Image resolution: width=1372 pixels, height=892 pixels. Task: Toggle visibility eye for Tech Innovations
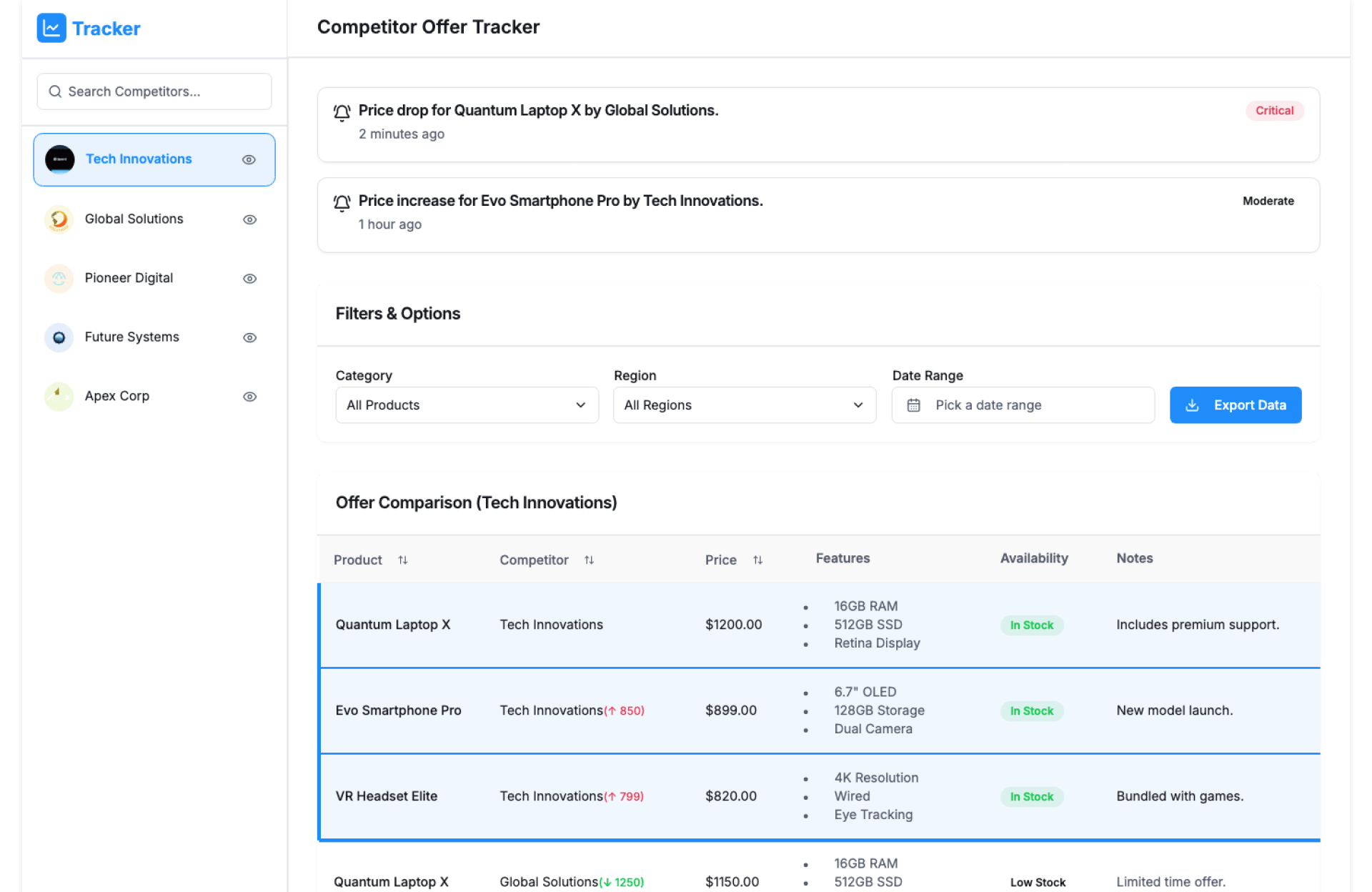[x=249, y=160]
